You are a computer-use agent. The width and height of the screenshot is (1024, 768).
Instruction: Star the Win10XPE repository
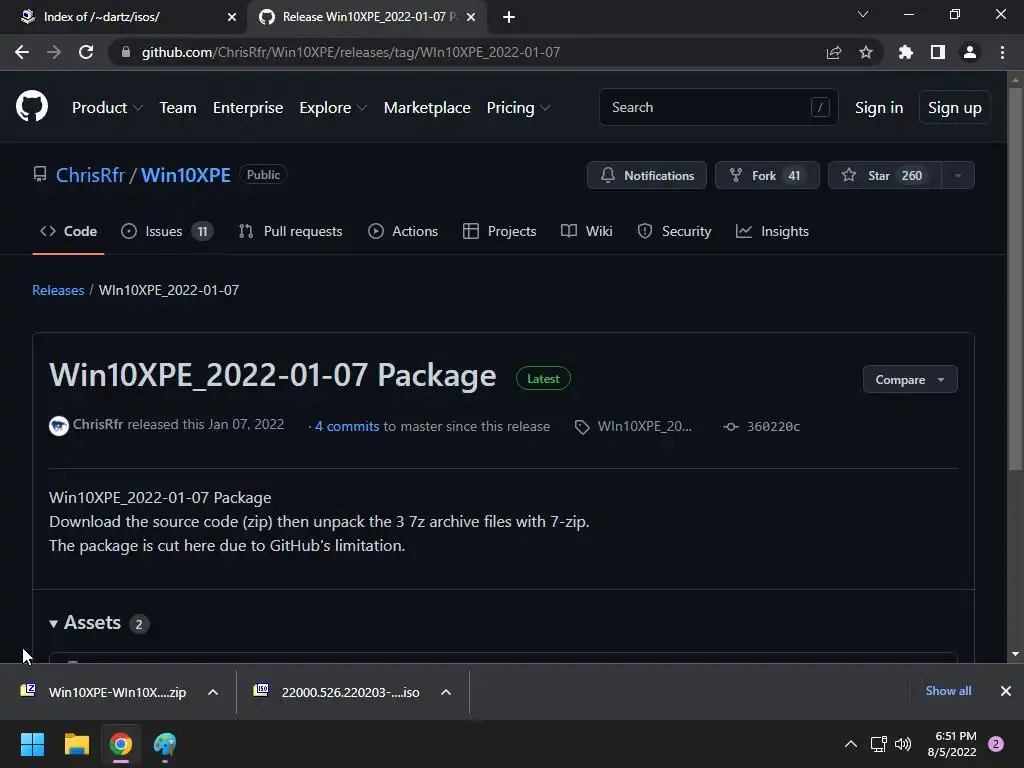tap(885, 175)
